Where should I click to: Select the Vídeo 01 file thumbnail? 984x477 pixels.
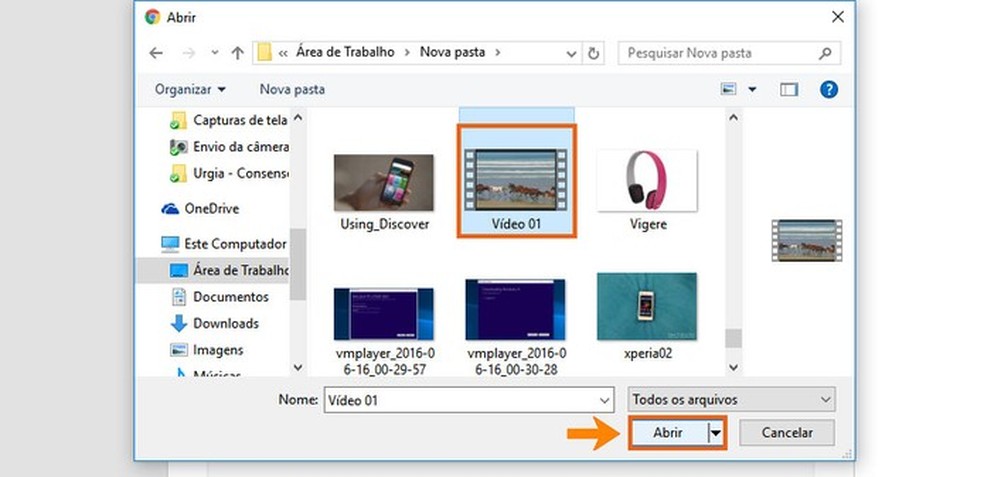516,182
